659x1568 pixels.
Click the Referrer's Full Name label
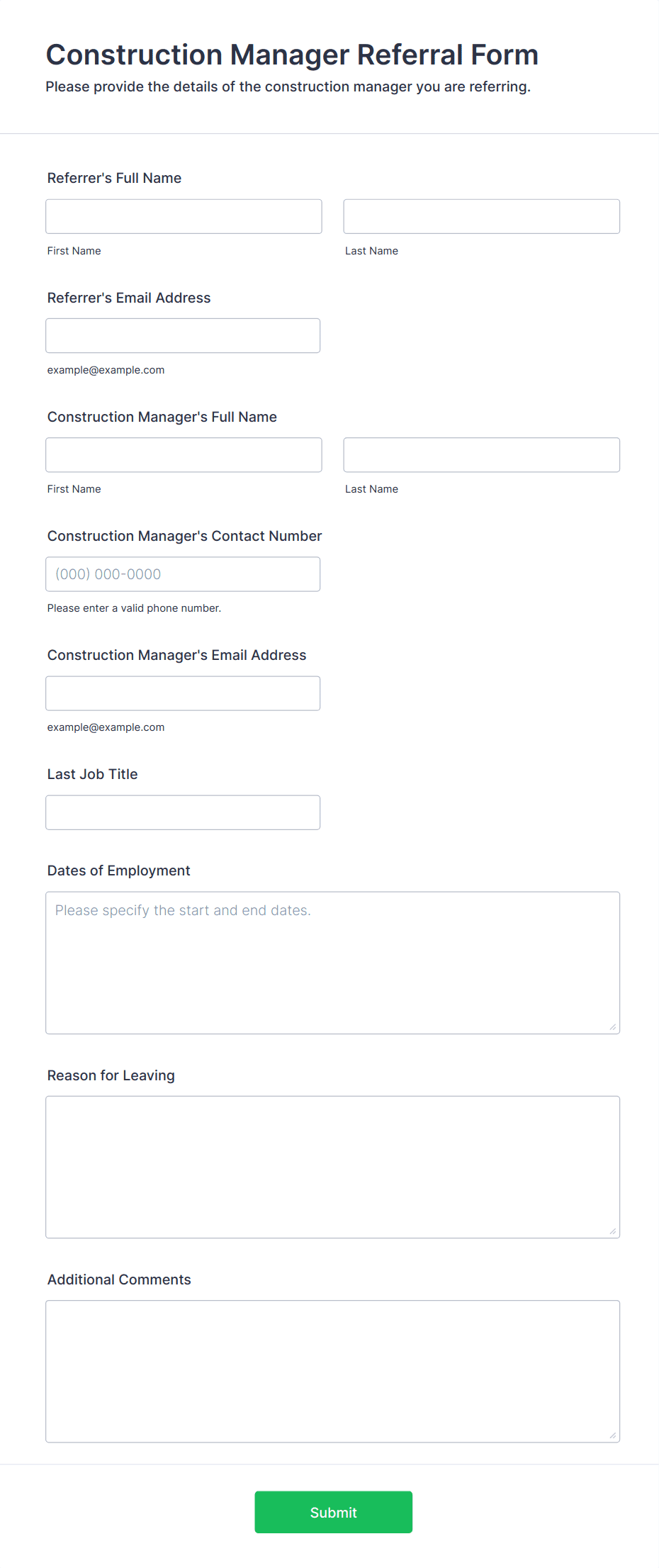coord(114,178)
